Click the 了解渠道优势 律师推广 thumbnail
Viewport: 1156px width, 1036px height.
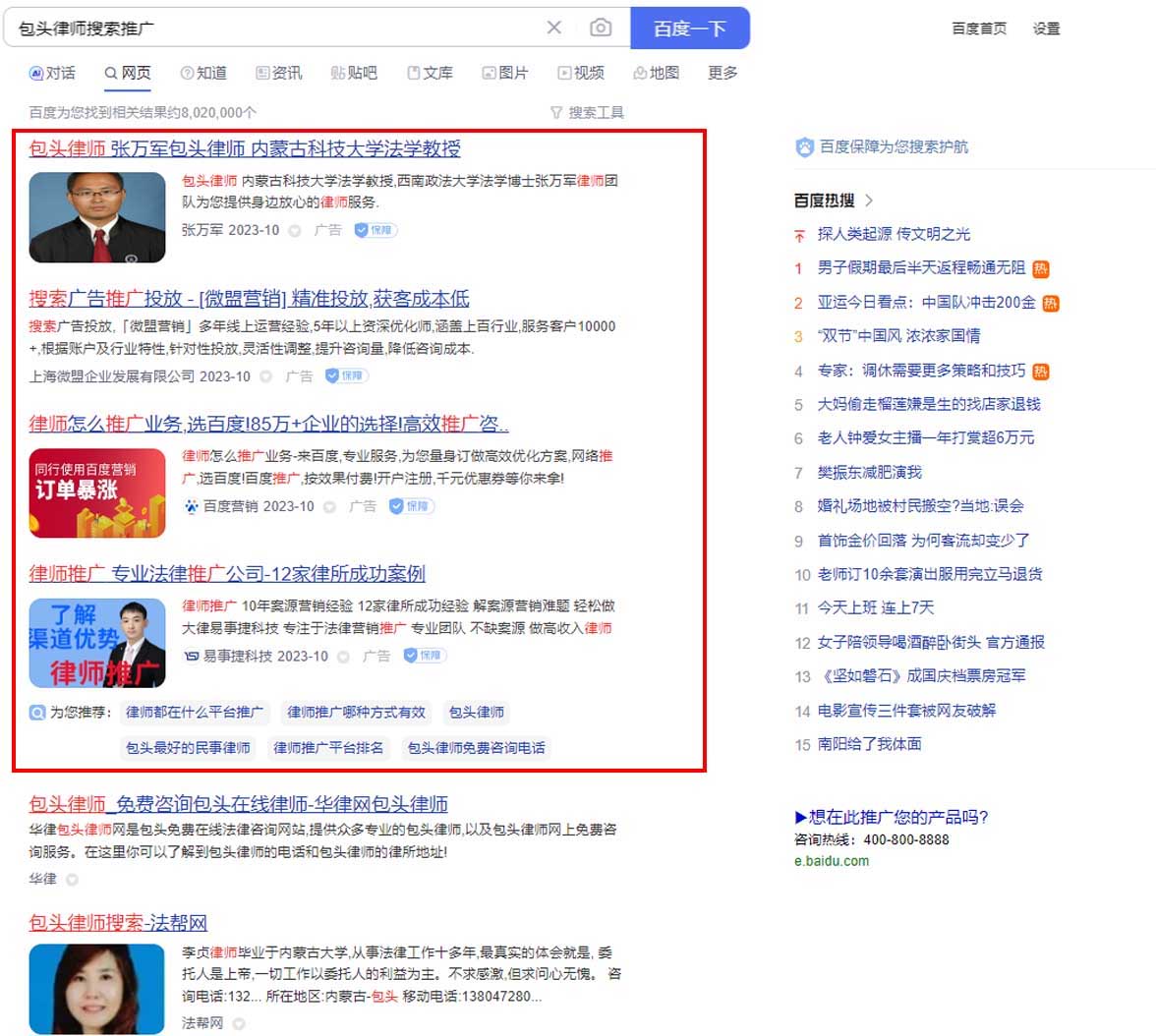point(97,643)
